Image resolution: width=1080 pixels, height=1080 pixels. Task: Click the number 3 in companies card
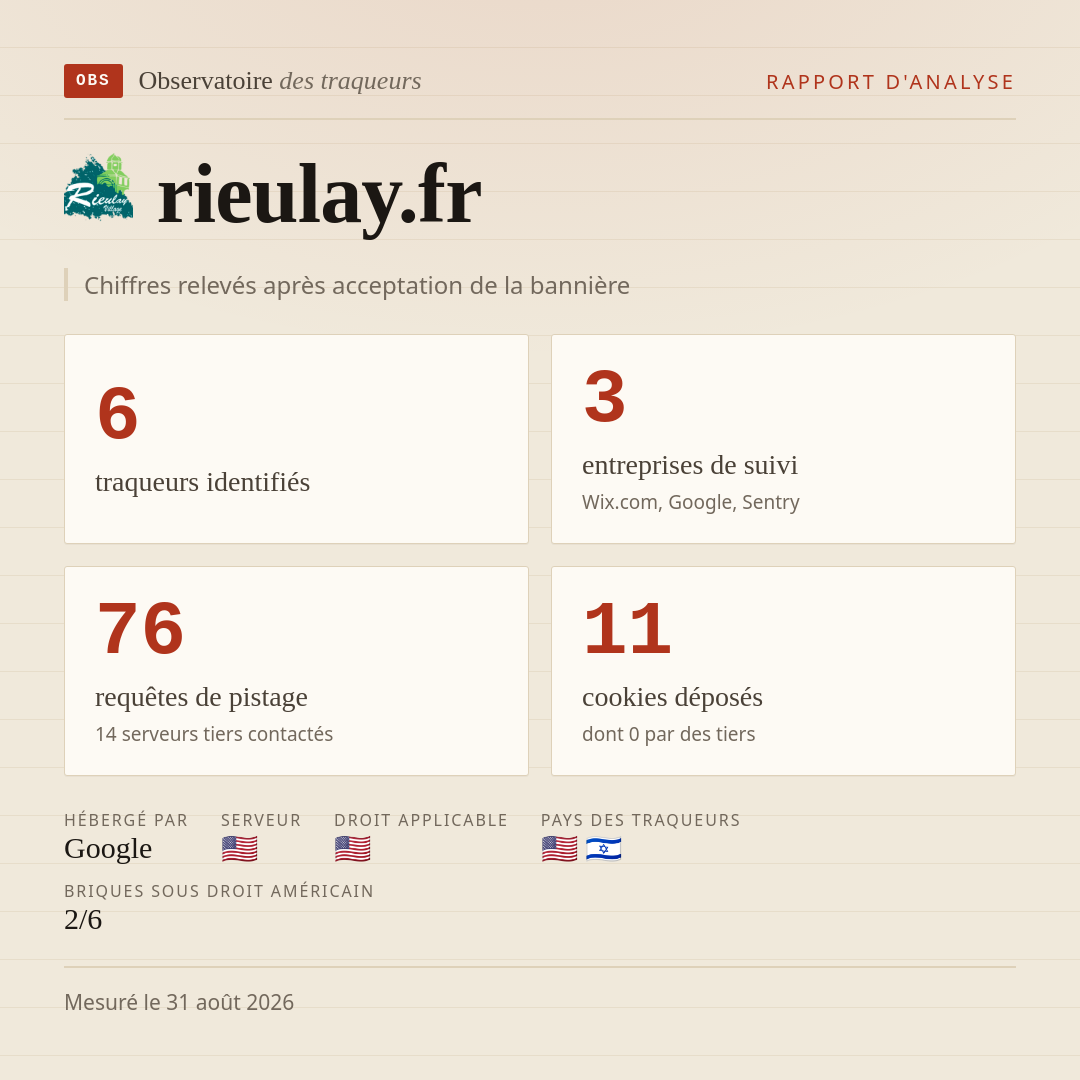click(x=605, y=397)
